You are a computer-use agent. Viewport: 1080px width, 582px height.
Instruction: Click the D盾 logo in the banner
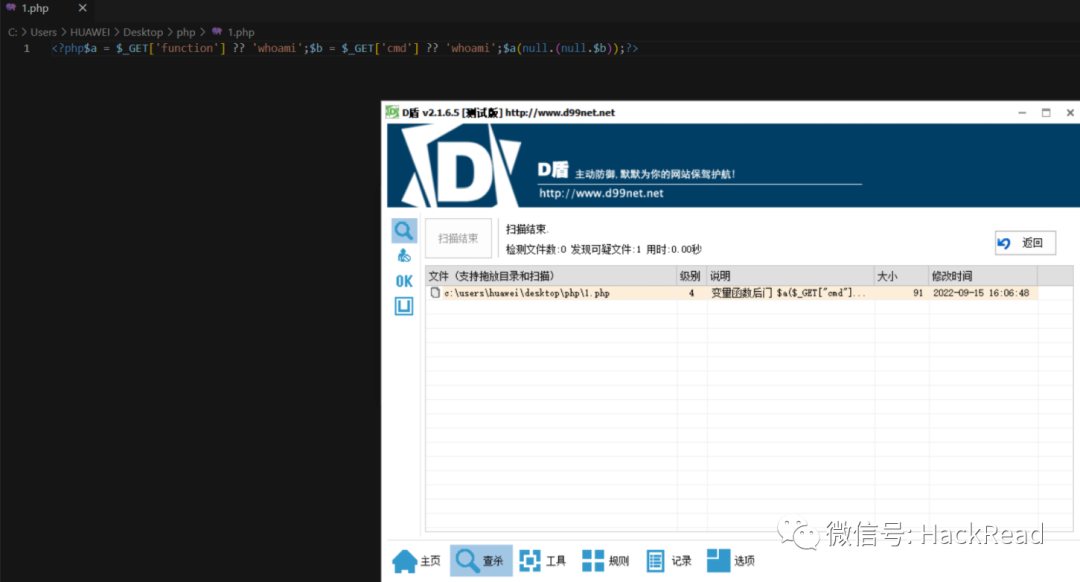click(x=460, y=166)
